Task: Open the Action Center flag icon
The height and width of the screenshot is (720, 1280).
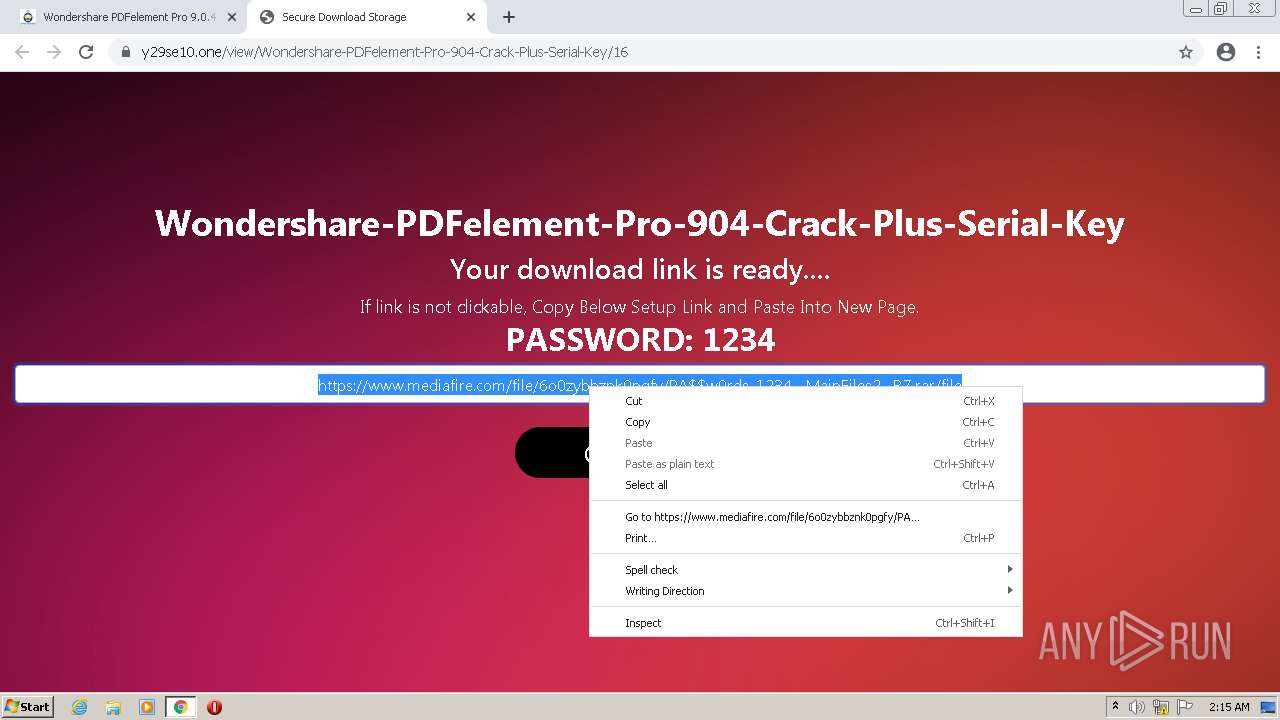Action: [x=1184, y=707]
